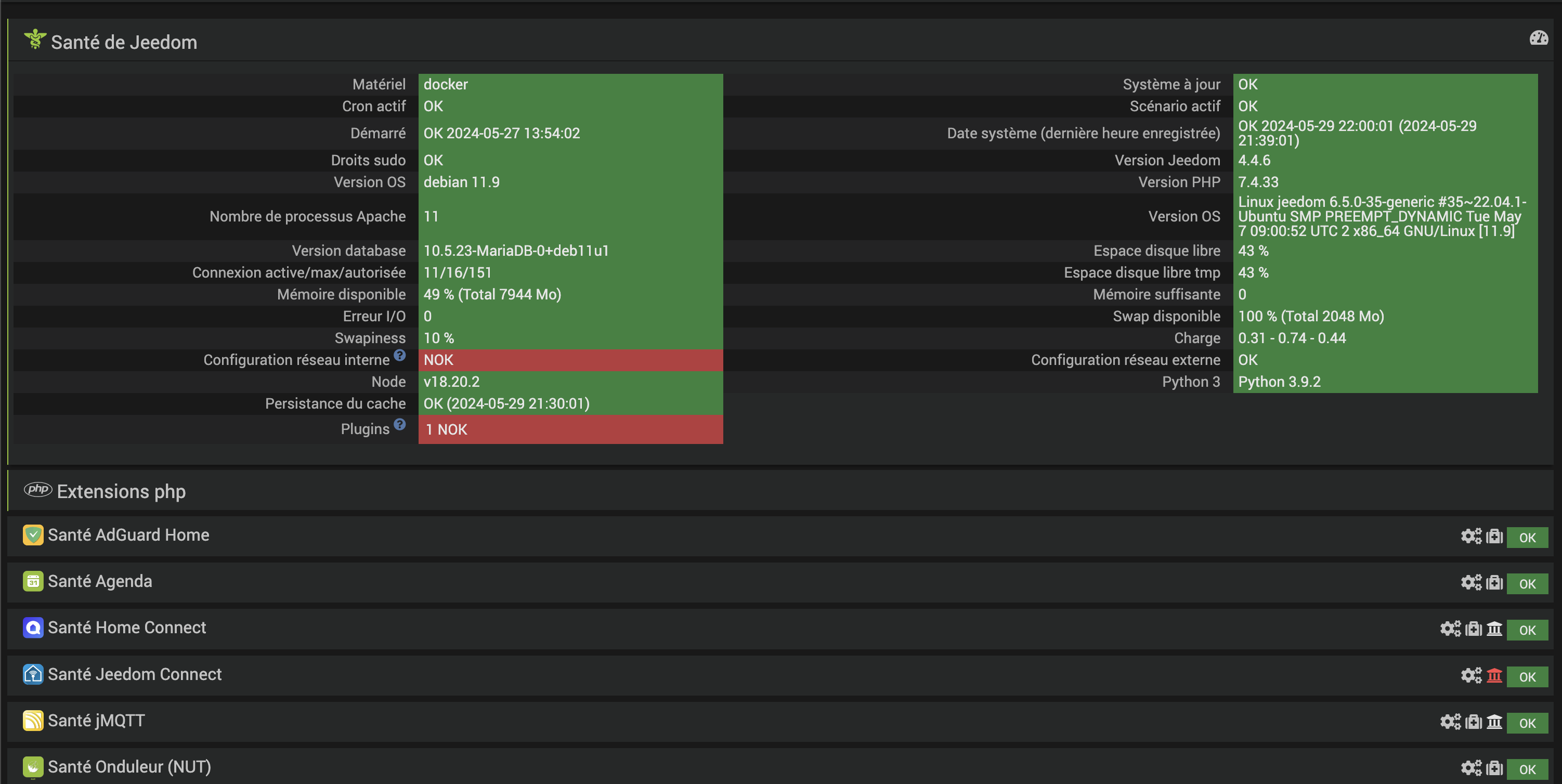The height and width of the screenshot is (784, 1562).
Task: Open the gears configuration icon for Santé jMQTT
Action: point(1450,722)
